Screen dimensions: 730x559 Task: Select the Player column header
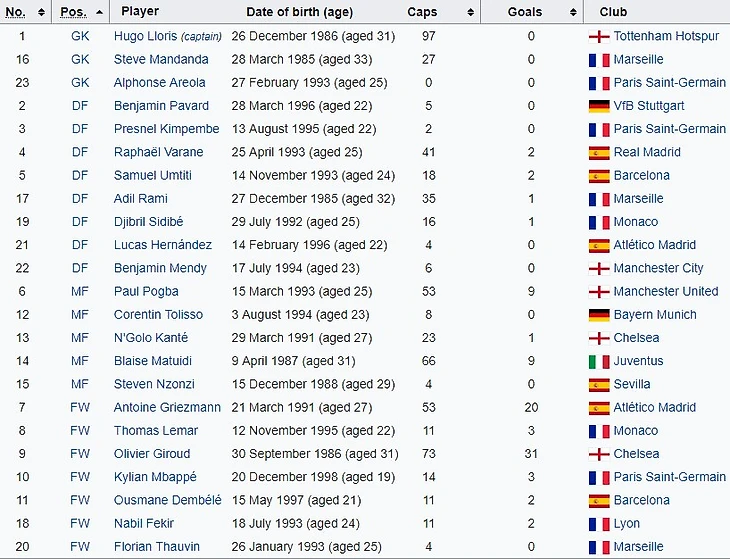point(140,12)
